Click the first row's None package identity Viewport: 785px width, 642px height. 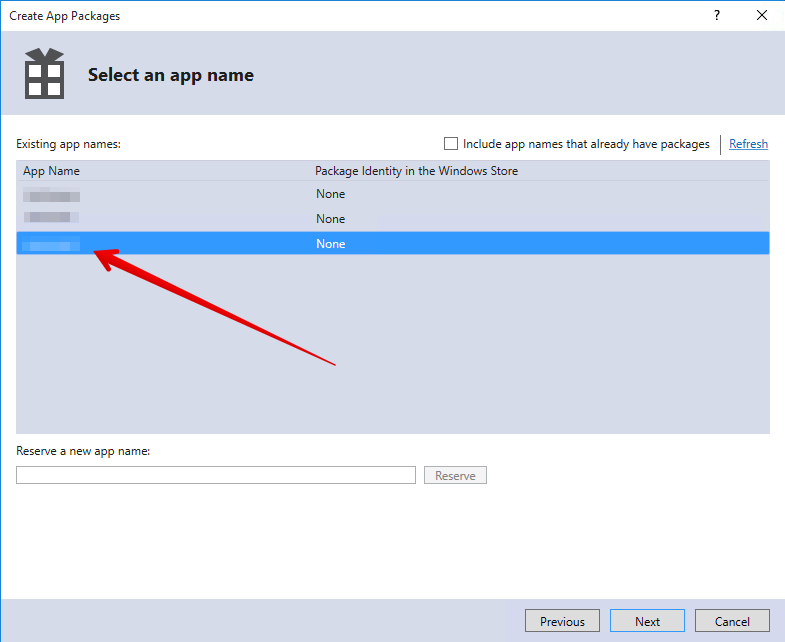point(330,194)
